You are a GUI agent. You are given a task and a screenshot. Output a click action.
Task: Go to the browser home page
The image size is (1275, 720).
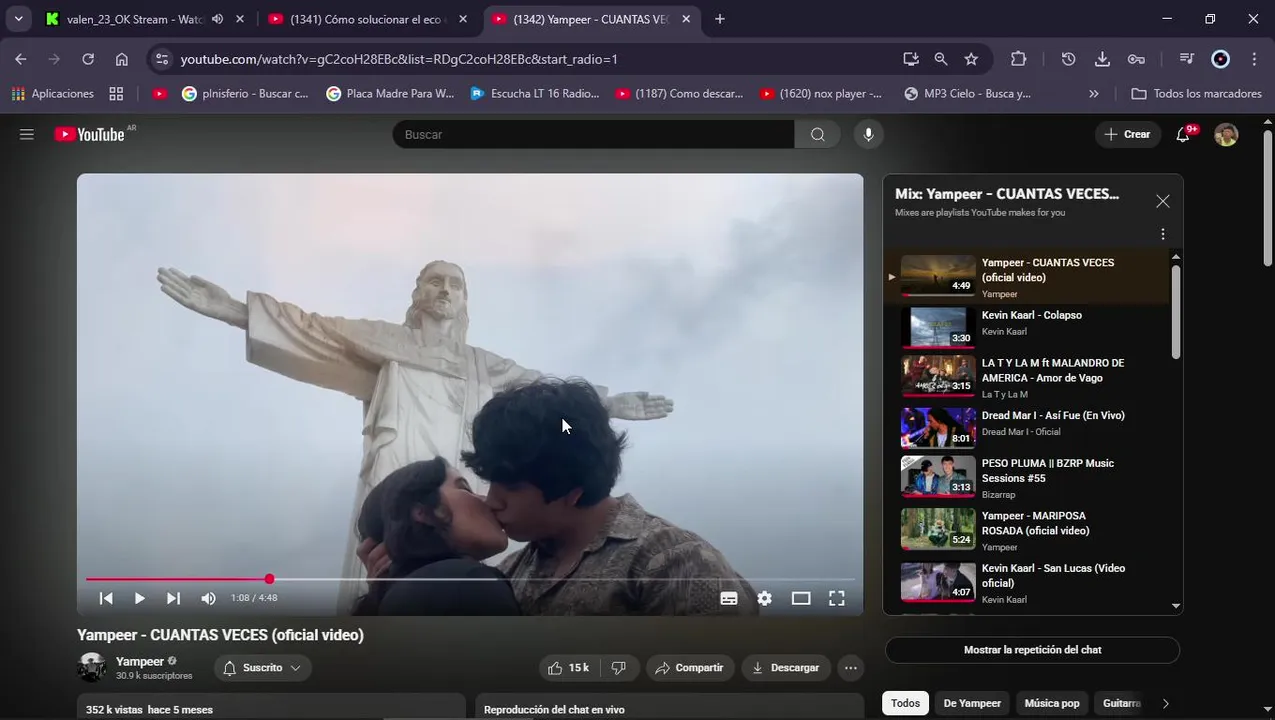point(122,59)
